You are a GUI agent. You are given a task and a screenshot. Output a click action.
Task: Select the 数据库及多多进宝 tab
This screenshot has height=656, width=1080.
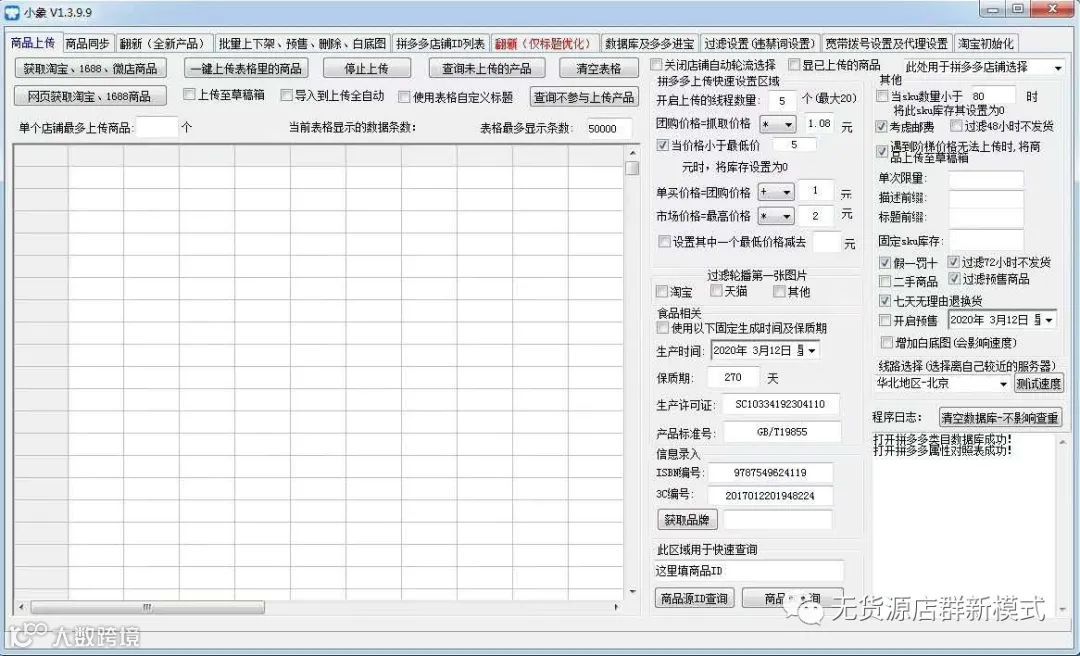coord(649,43)
